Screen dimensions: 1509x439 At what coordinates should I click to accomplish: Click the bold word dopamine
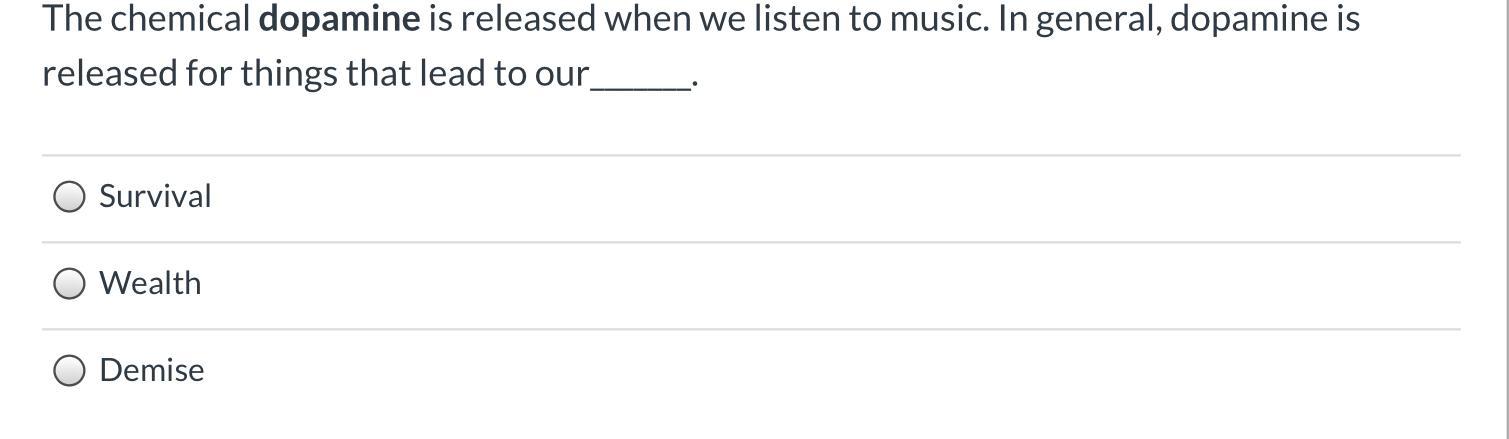[x=339, y=19]
